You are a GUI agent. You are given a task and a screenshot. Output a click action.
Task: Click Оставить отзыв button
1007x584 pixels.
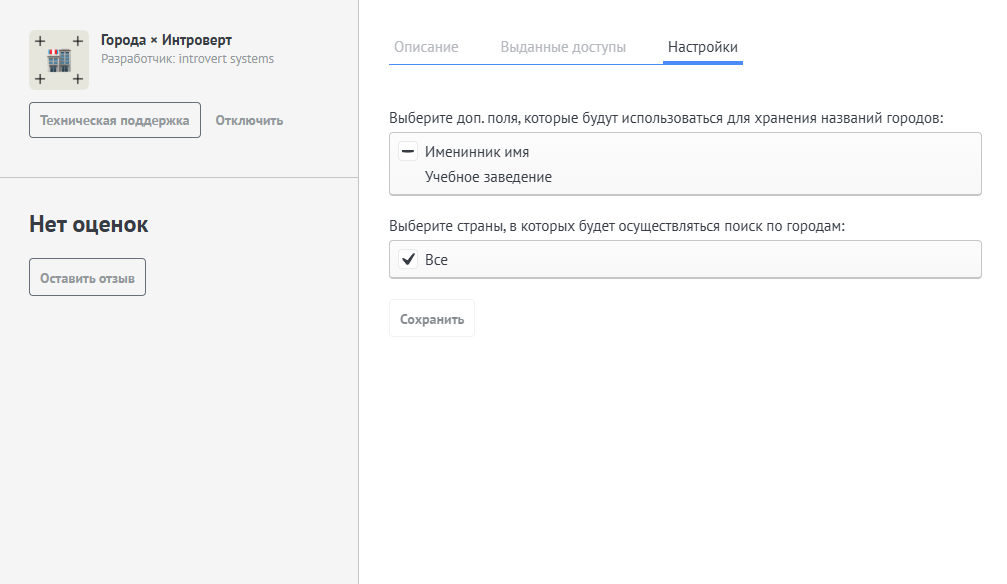pyautogui.click(x=87, y=278)
